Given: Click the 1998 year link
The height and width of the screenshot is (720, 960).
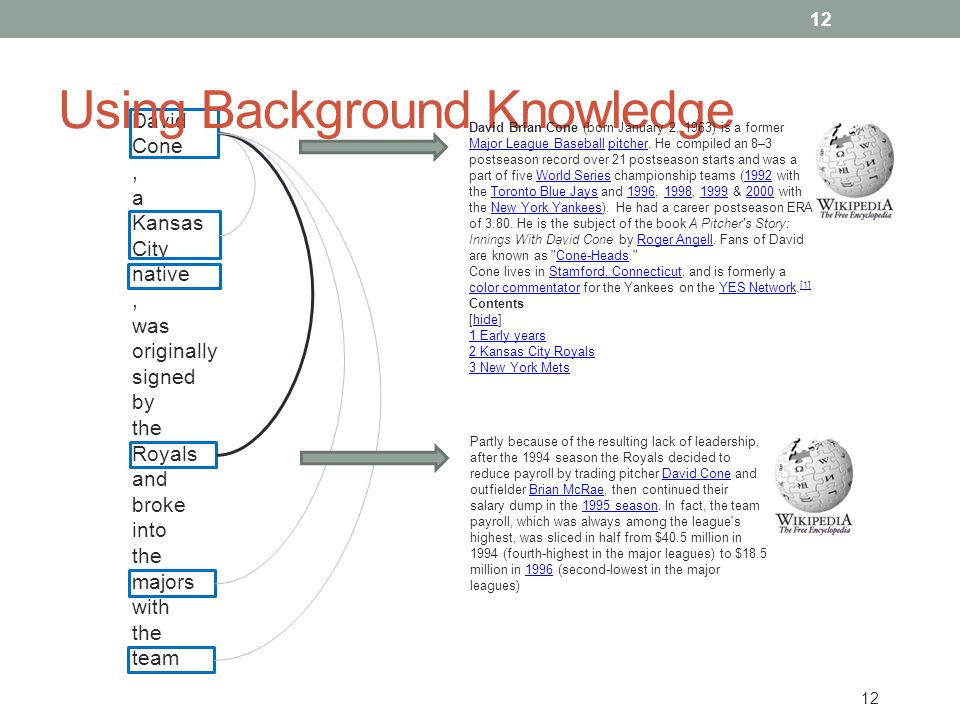Looking at the screenshot, I should (x=678, y=191).
